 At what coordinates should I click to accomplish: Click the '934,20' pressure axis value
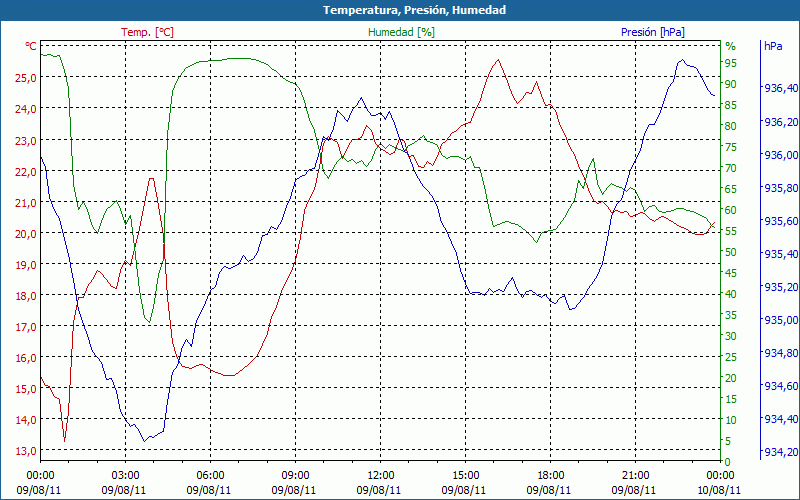(x=781, y=453)
